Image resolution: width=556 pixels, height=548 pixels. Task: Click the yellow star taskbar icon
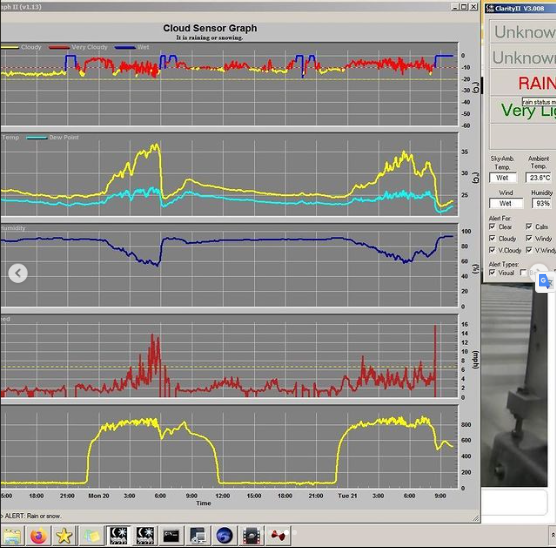pyautogui.click(x=64, y=536)
